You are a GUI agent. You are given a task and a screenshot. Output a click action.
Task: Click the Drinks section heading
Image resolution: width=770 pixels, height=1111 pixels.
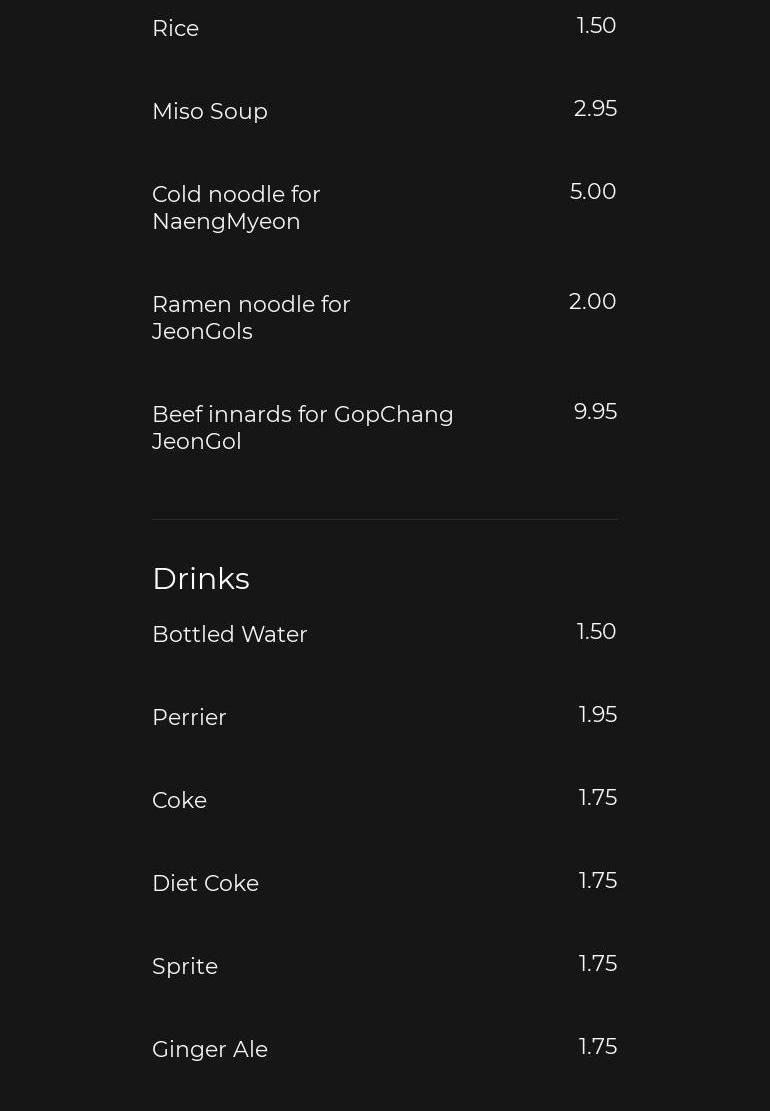pyautogui.click(x=201, y=578)
